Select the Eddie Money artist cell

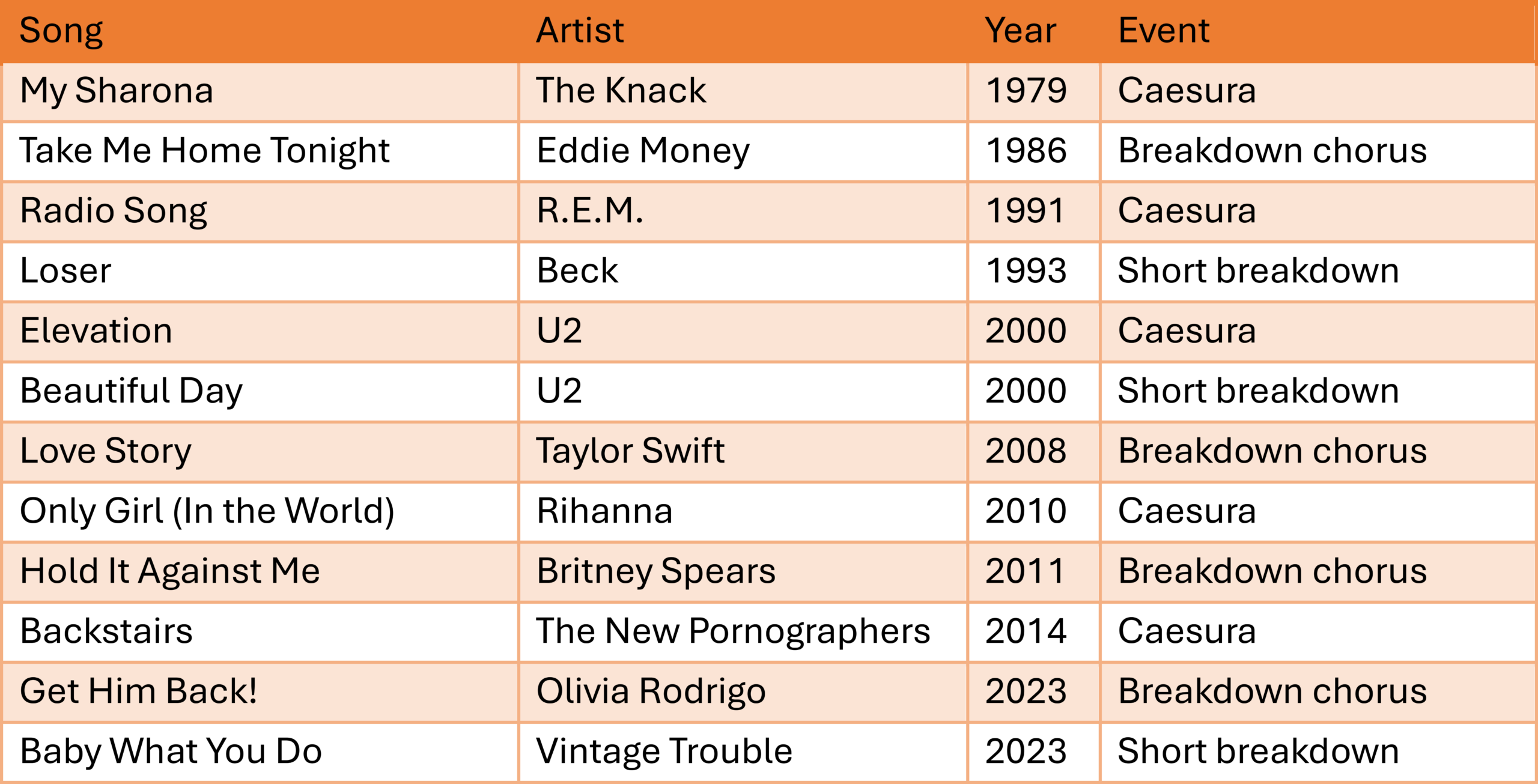pyautogui.click(x=743, y=151)
